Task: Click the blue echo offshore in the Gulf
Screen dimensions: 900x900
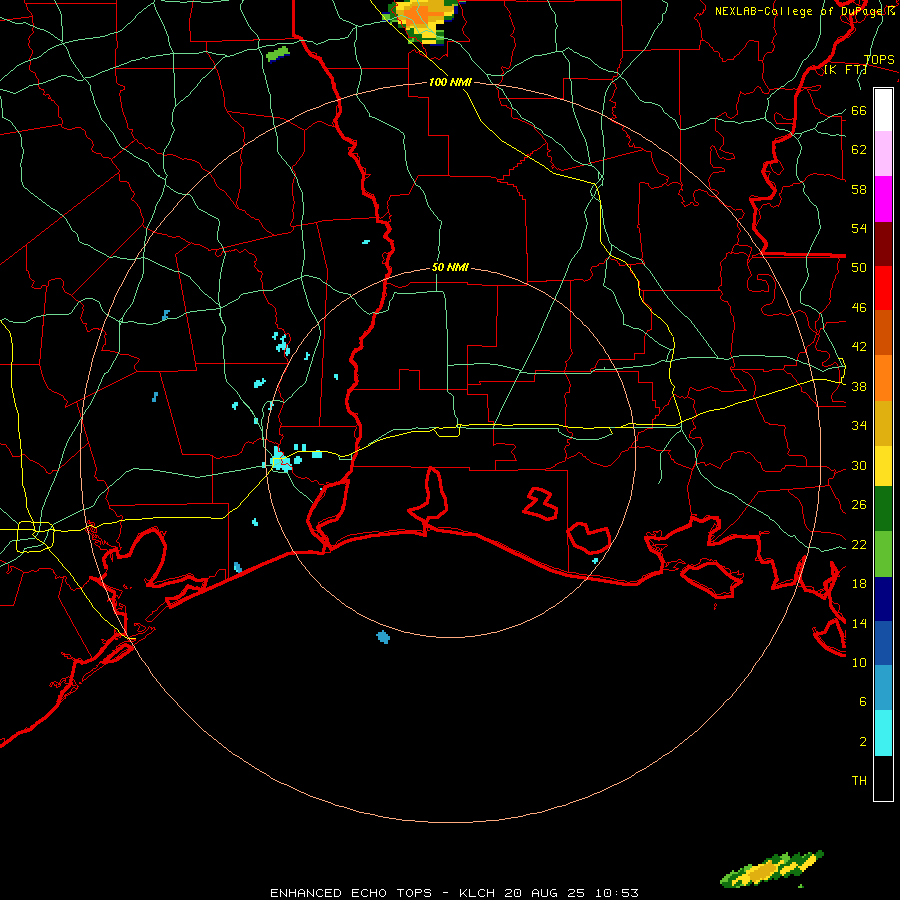Action: point(383,637)
